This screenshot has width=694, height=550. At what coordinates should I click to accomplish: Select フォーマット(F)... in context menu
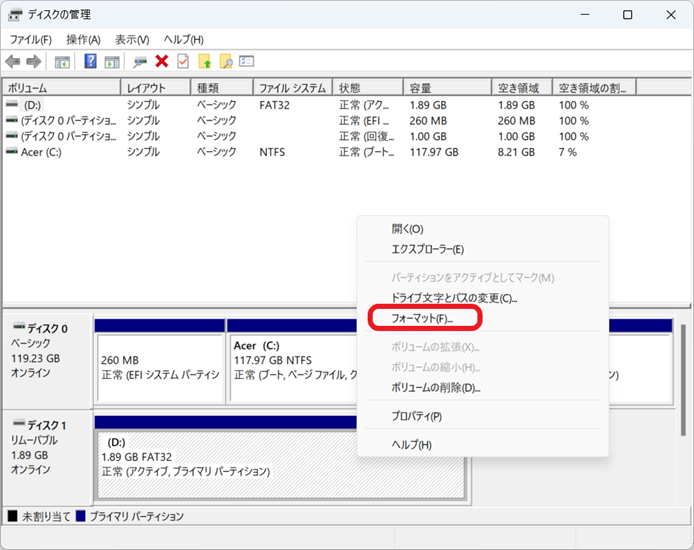click(423, 318)
